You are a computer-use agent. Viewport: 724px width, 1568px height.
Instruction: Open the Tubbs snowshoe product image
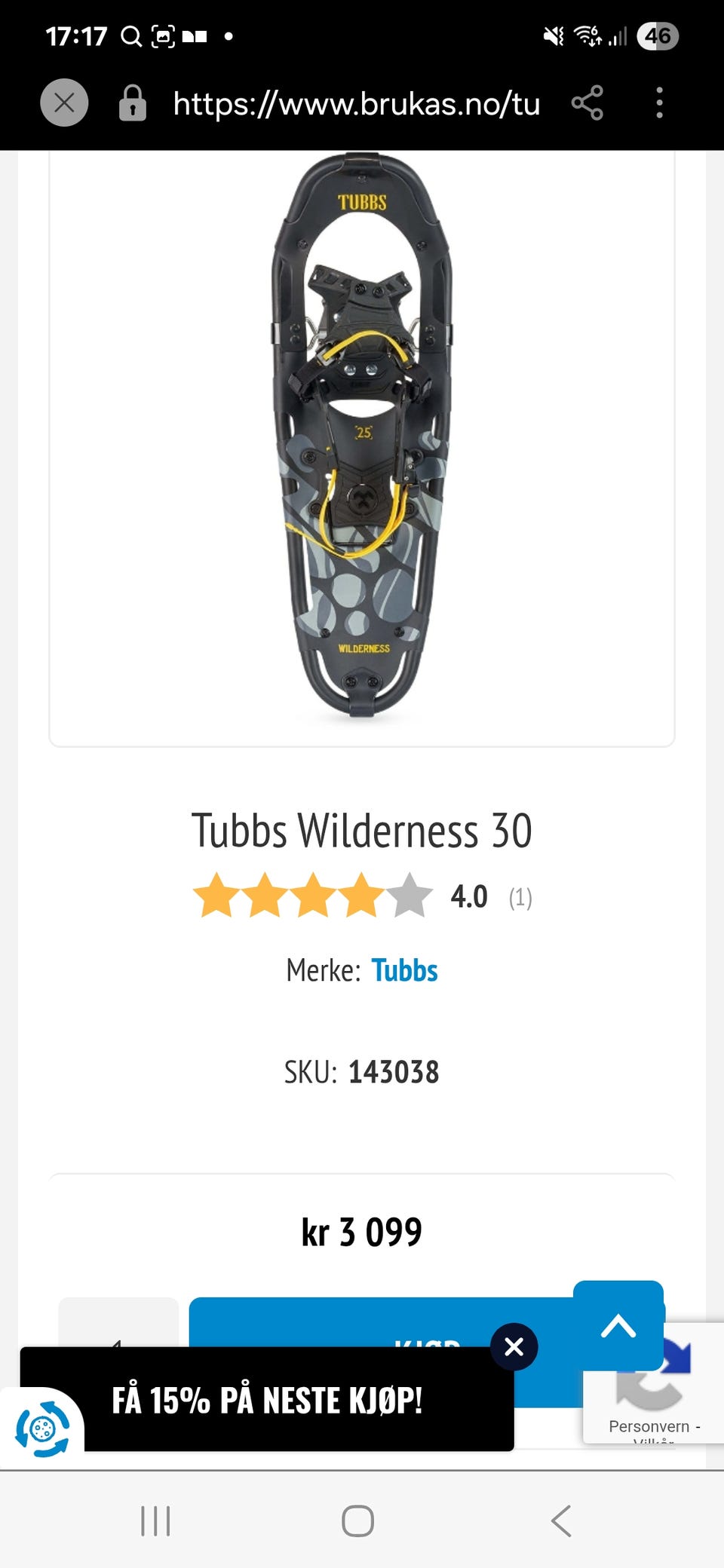[x=362, y=437]
